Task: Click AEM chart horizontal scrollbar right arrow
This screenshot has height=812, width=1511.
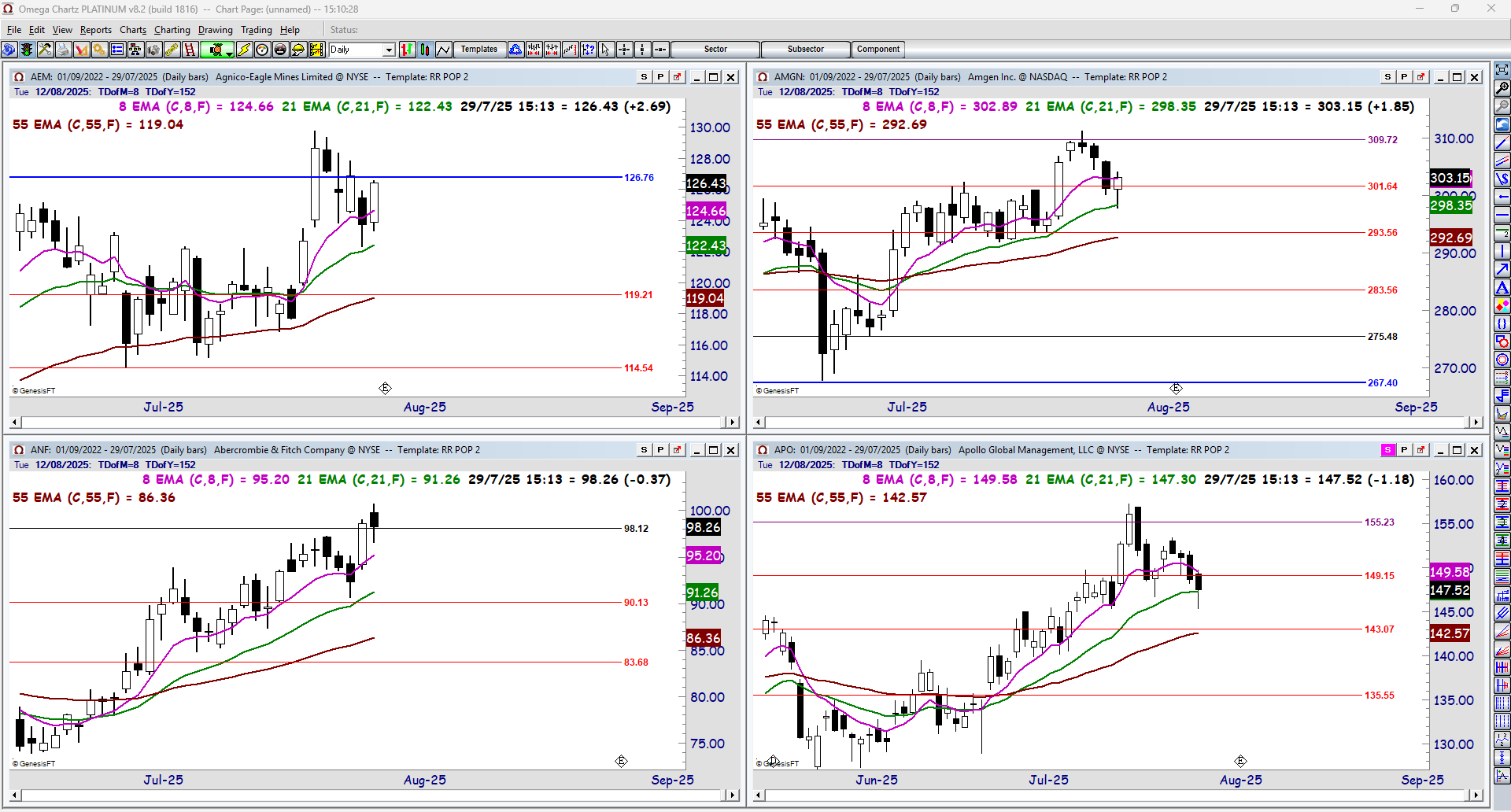Action: click(733, 423)
